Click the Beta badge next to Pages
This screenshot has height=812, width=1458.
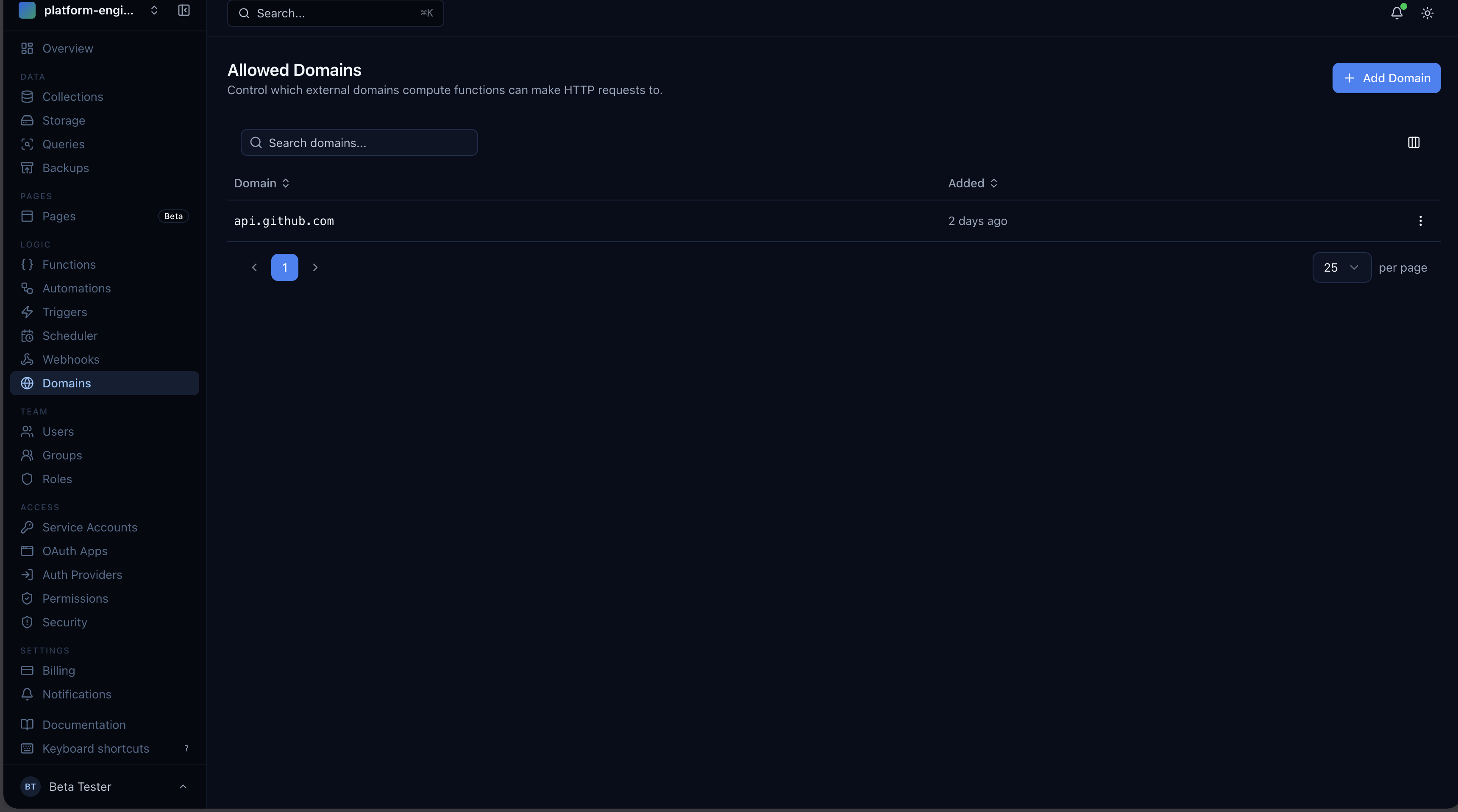coord(173,216)
